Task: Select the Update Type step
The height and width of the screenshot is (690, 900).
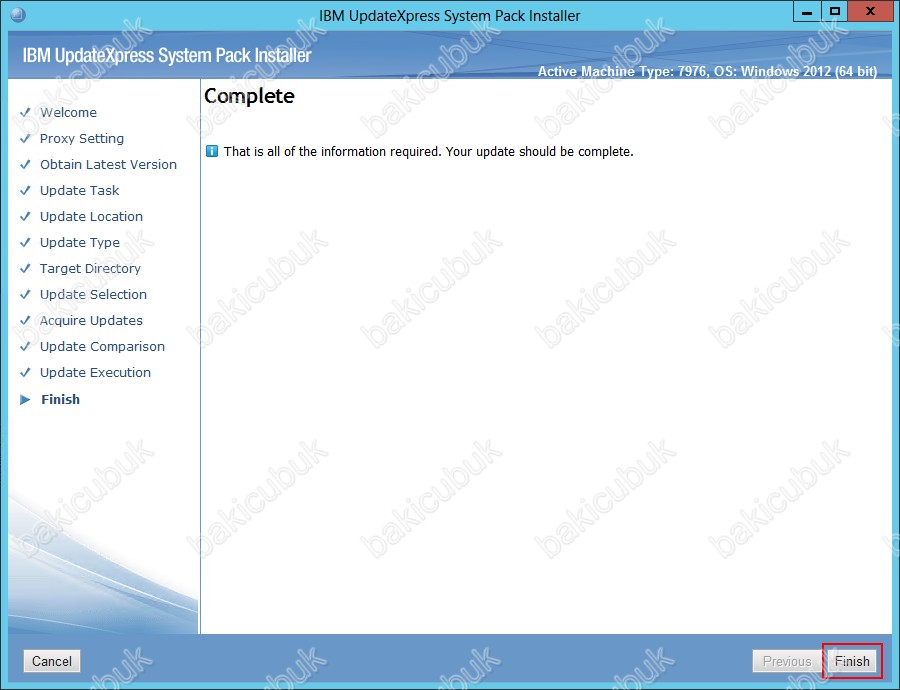Action: click(x=80, y=242)
